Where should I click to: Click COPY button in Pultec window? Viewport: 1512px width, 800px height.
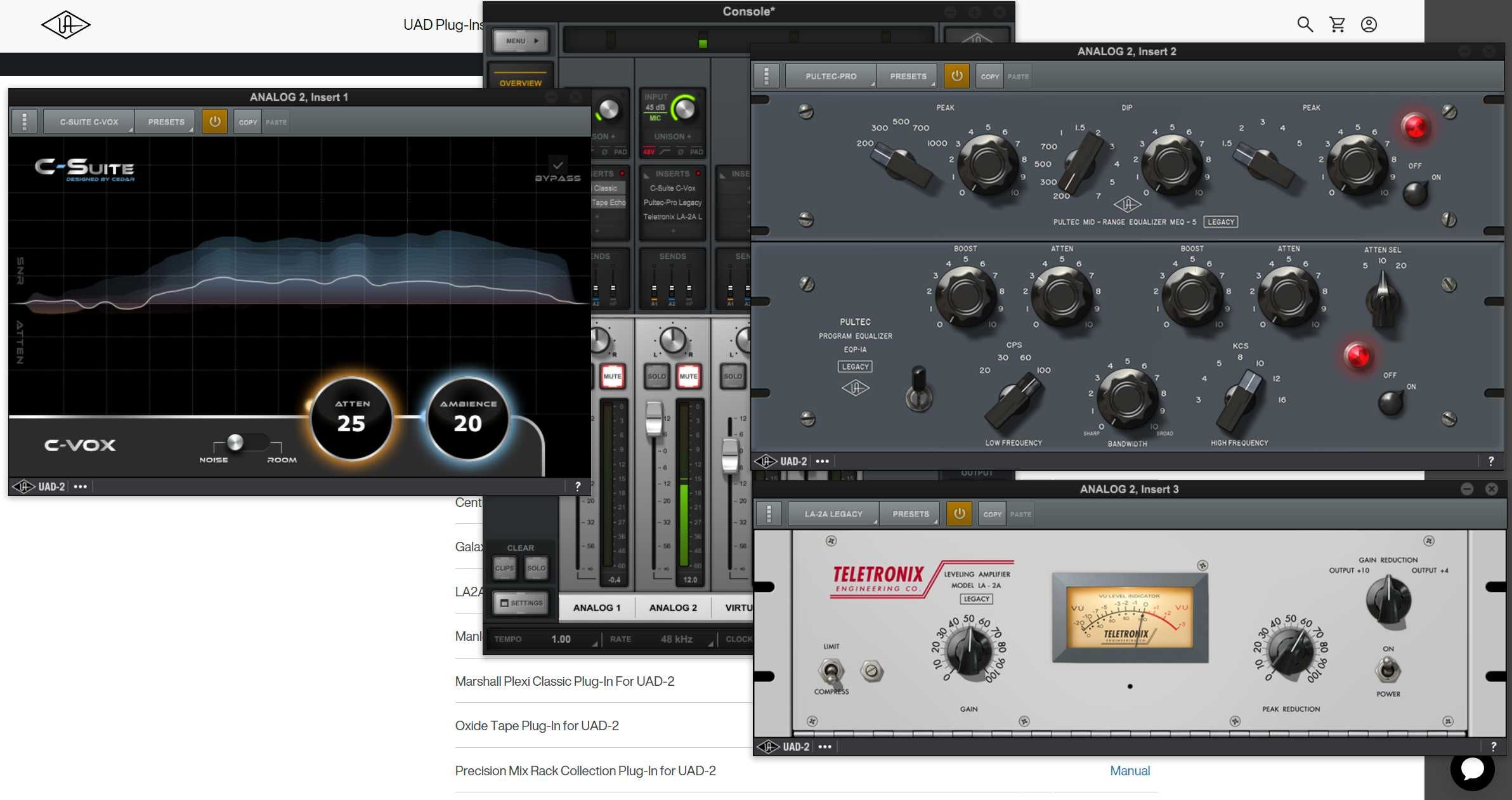pos(989,76)
